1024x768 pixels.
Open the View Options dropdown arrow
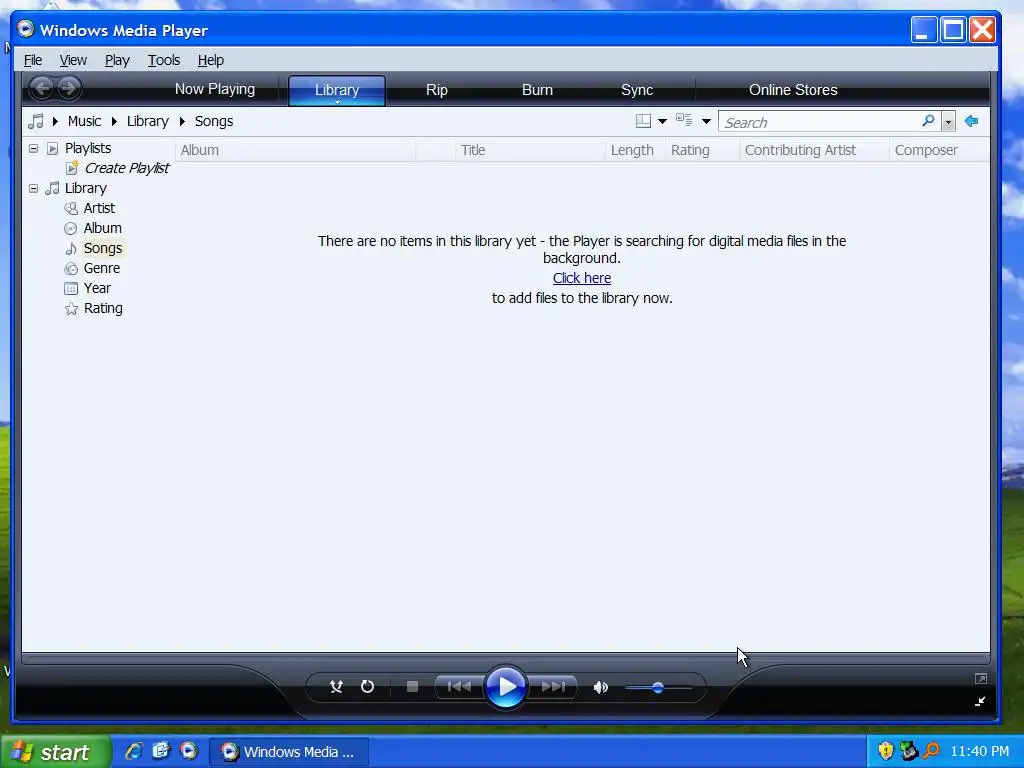[706, 121]
